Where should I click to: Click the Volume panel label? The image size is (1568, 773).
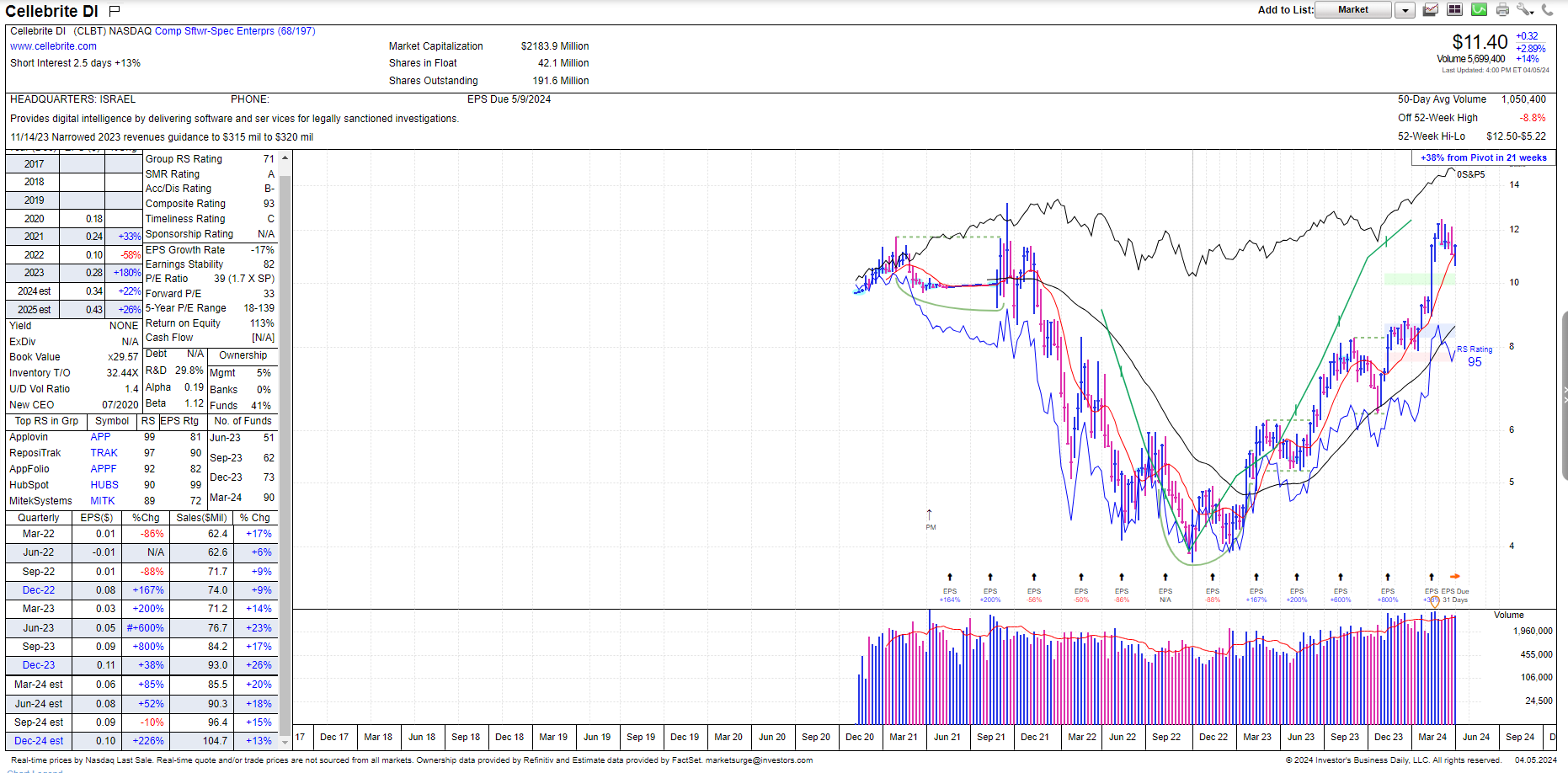coord(1509,615)
